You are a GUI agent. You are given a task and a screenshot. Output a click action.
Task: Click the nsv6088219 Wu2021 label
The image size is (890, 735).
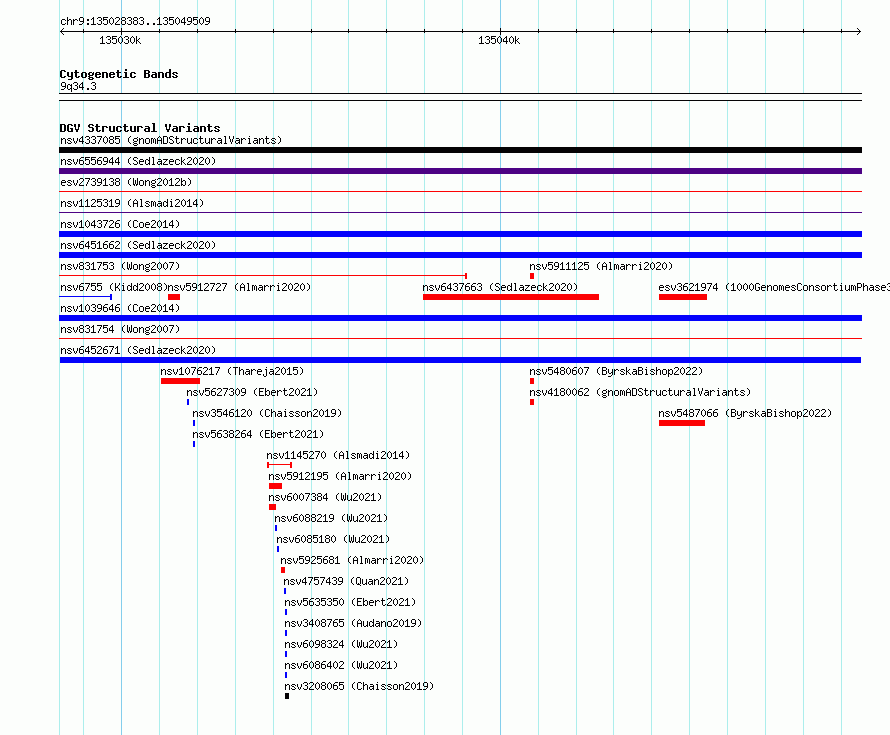tap(331, 518)
